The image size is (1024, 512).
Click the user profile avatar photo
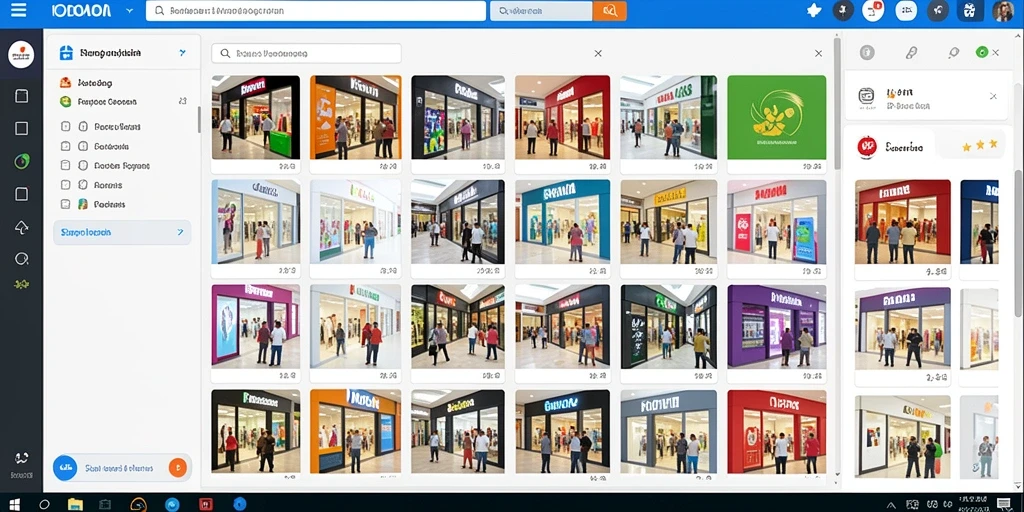1002,10
